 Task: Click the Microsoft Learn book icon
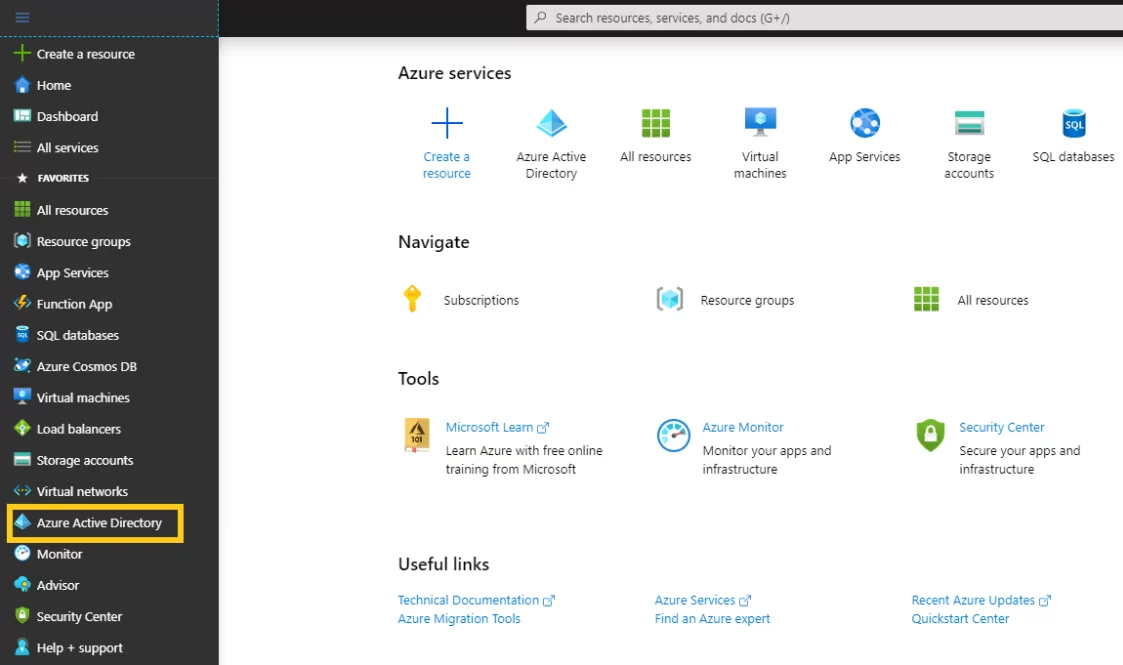click(417, 435)
